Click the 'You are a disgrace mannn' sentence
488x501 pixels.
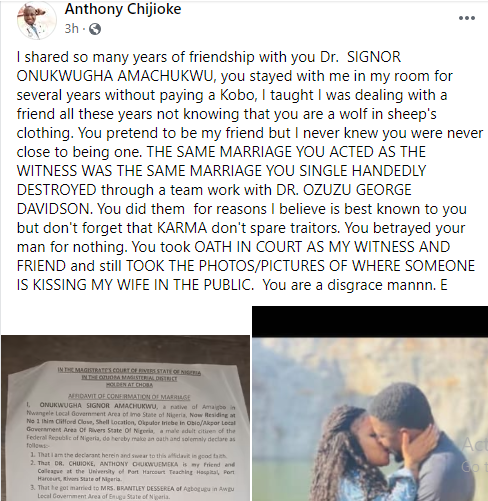click(347, 285)
